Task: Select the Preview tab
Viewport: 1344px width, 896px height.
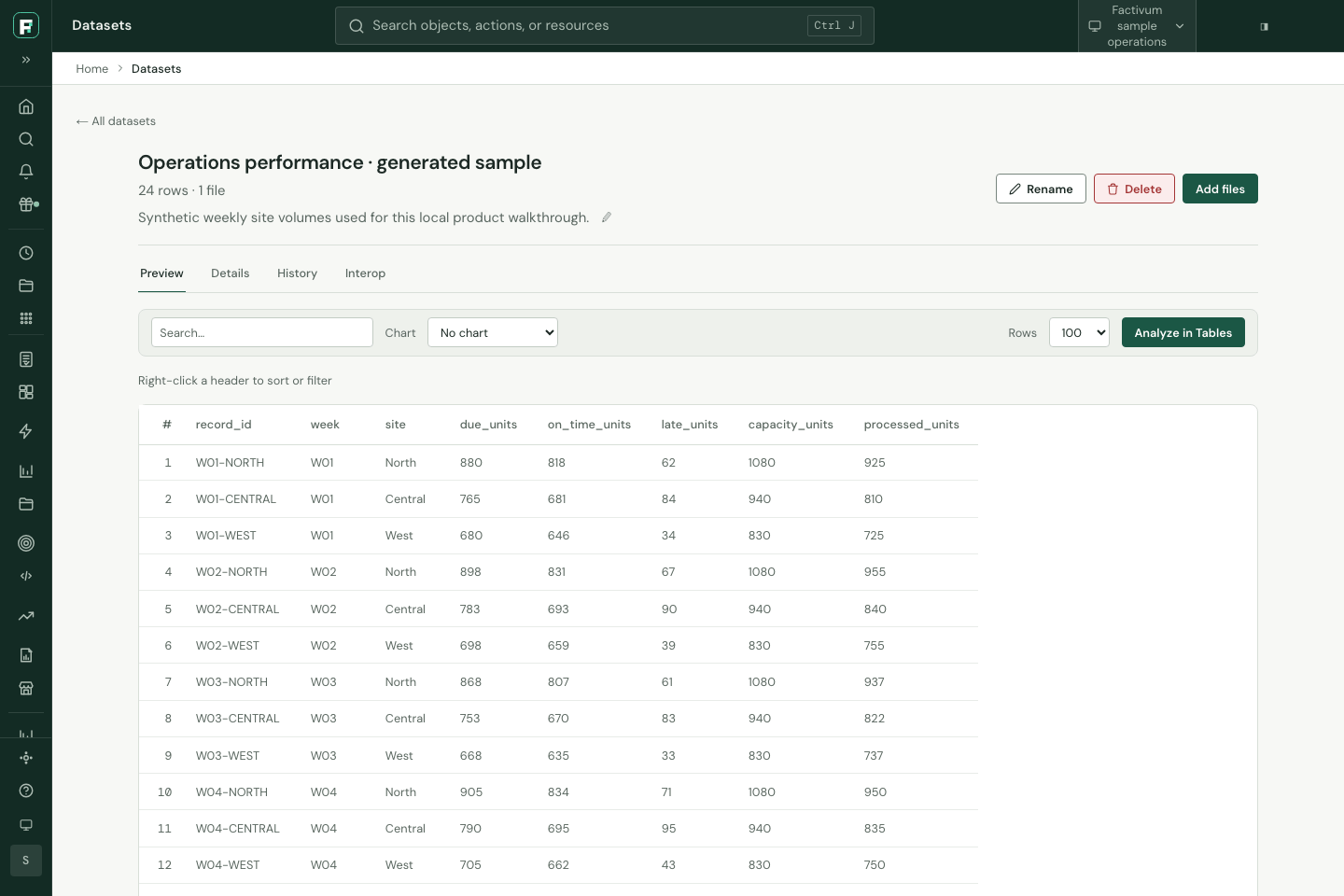Action: [161, 273]
